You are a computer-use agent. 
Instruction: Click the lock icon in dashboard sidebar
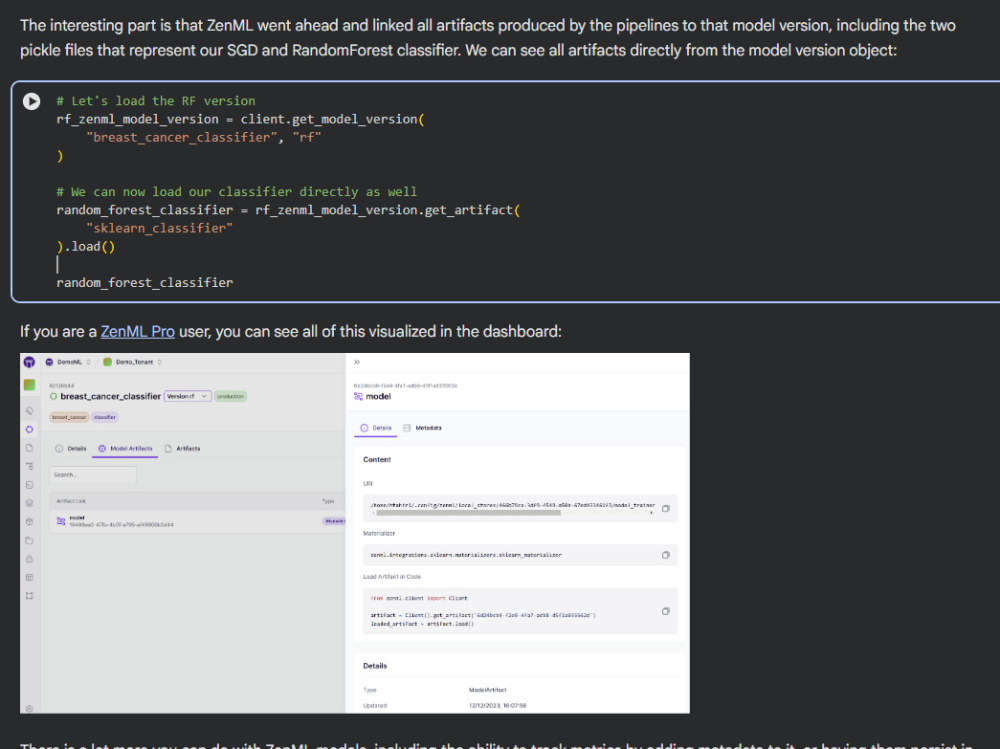click(x=29, y=559)
